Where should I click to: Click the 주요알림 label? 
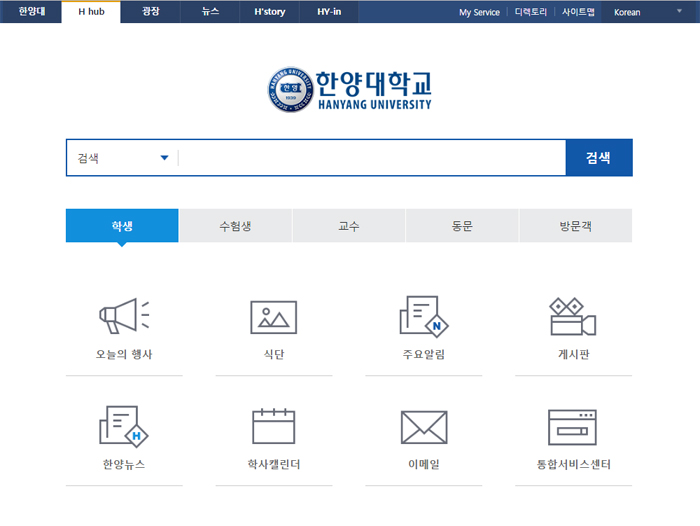point(424,354)
